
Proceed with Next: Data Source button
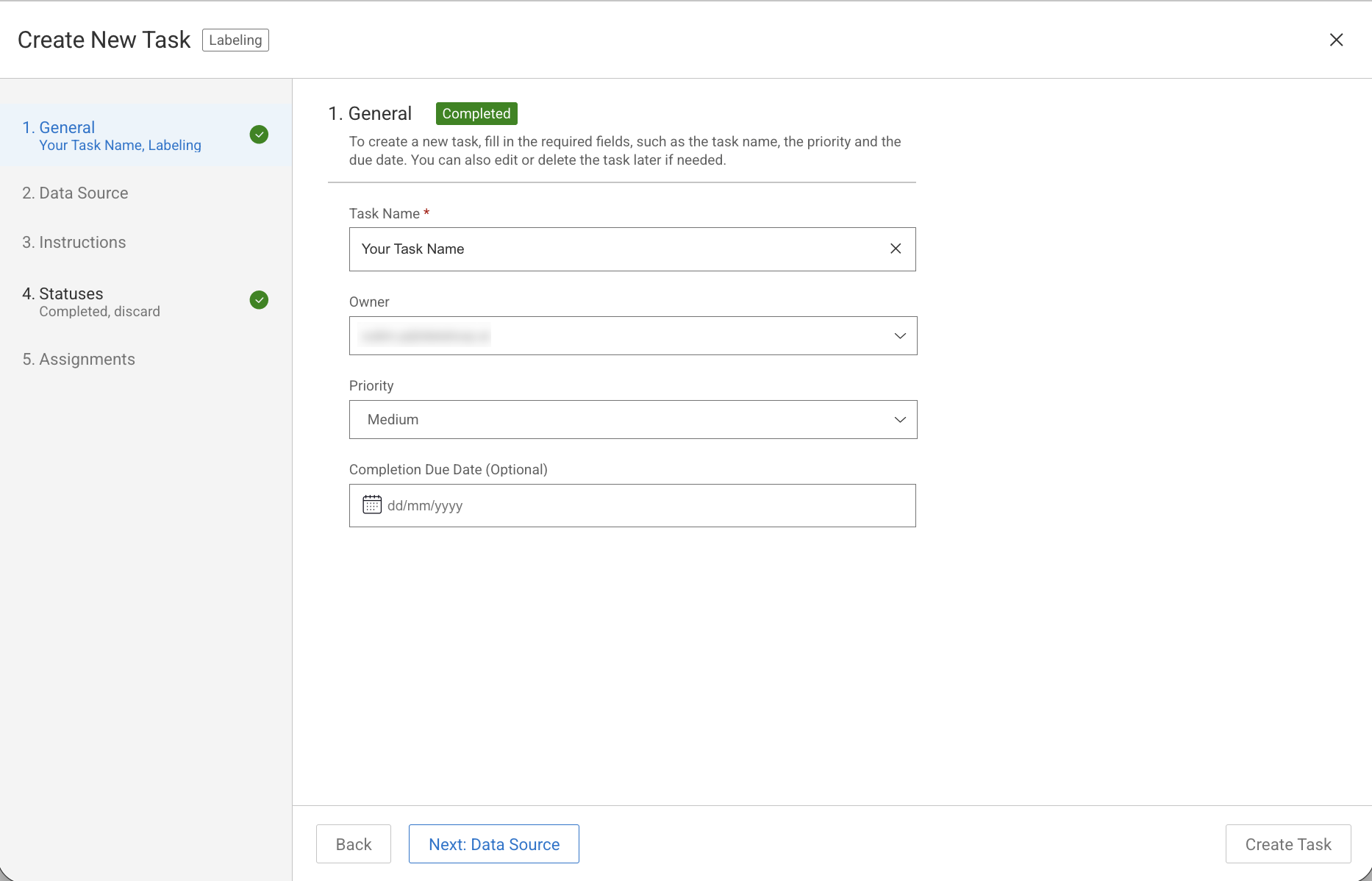[x=494, y=844]
